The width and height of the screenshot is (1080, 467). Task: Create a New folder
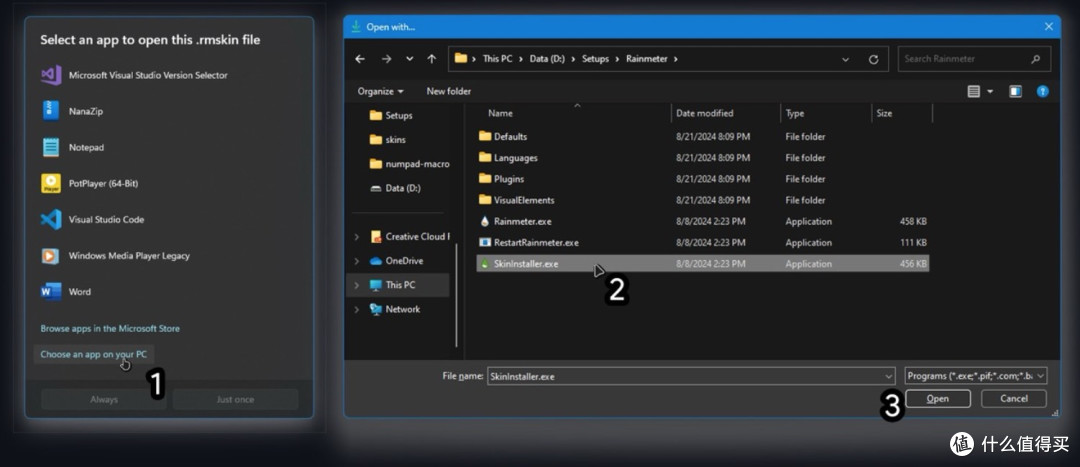[448, 92]
